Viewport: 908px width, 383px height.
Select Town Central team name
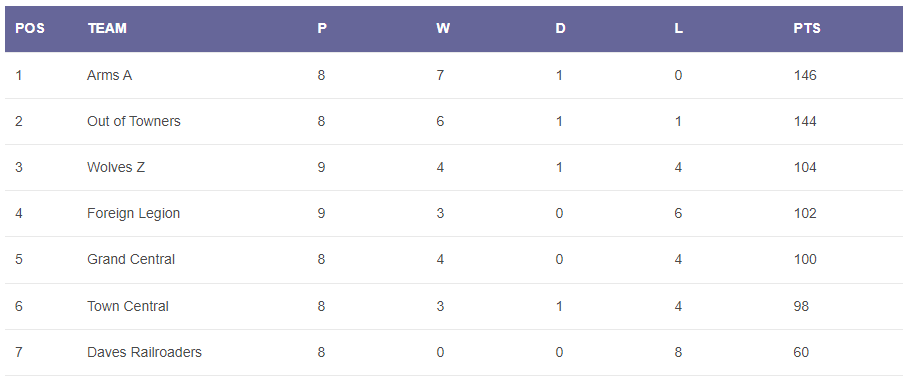coord(128,306)
